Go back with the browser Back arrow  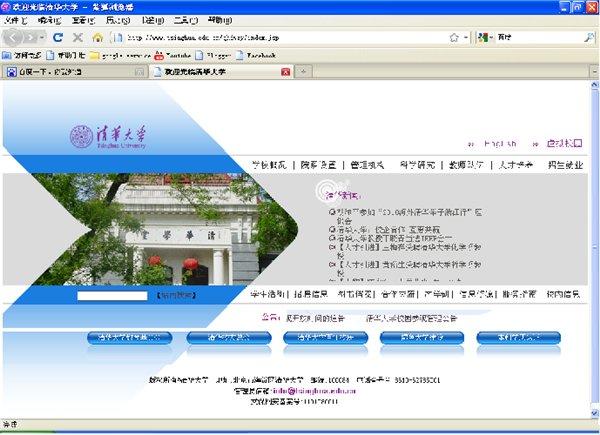(x=13, y=37)
